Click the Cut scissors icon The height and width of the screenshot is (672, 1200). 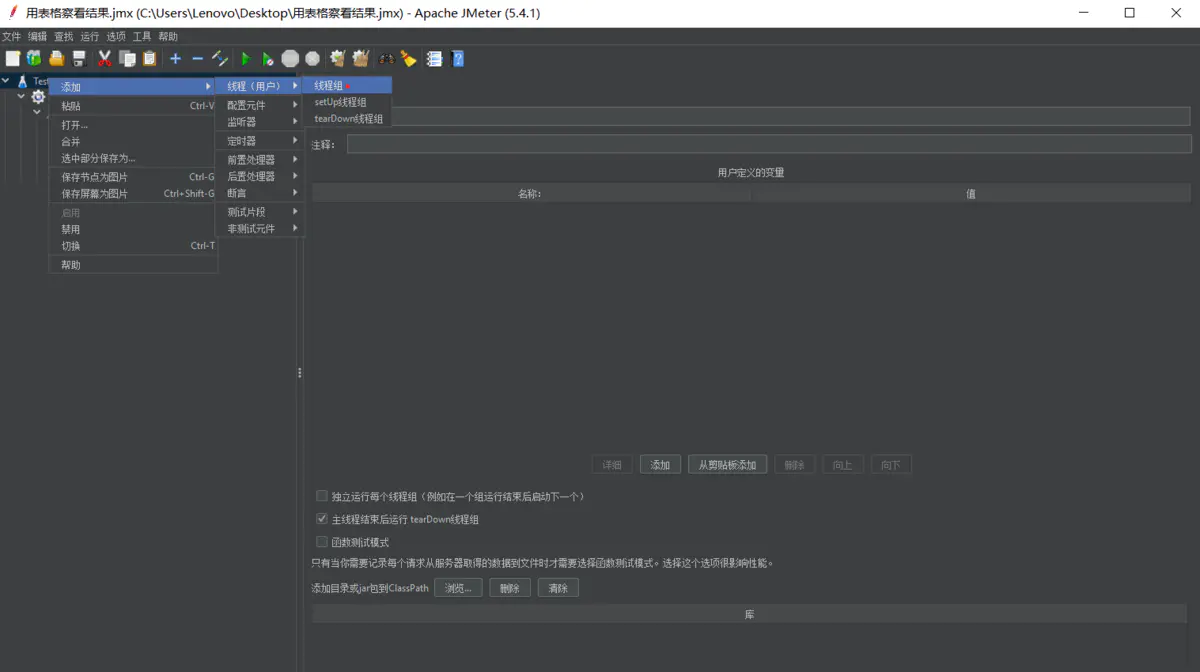[104, 59]
